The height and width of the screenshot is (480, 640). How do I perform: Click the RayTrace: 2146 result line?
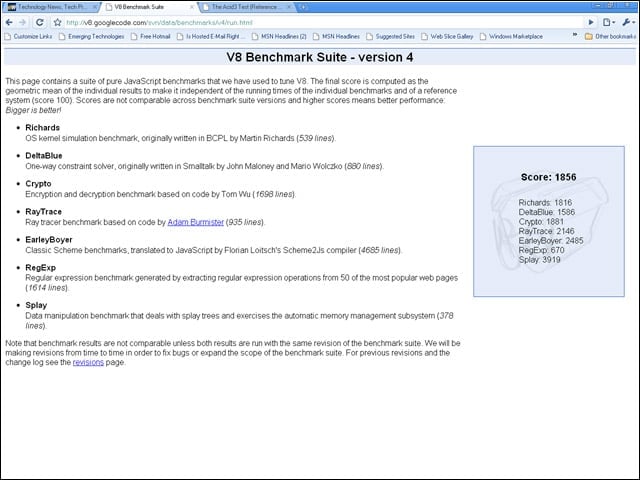(x=546, y=231)
